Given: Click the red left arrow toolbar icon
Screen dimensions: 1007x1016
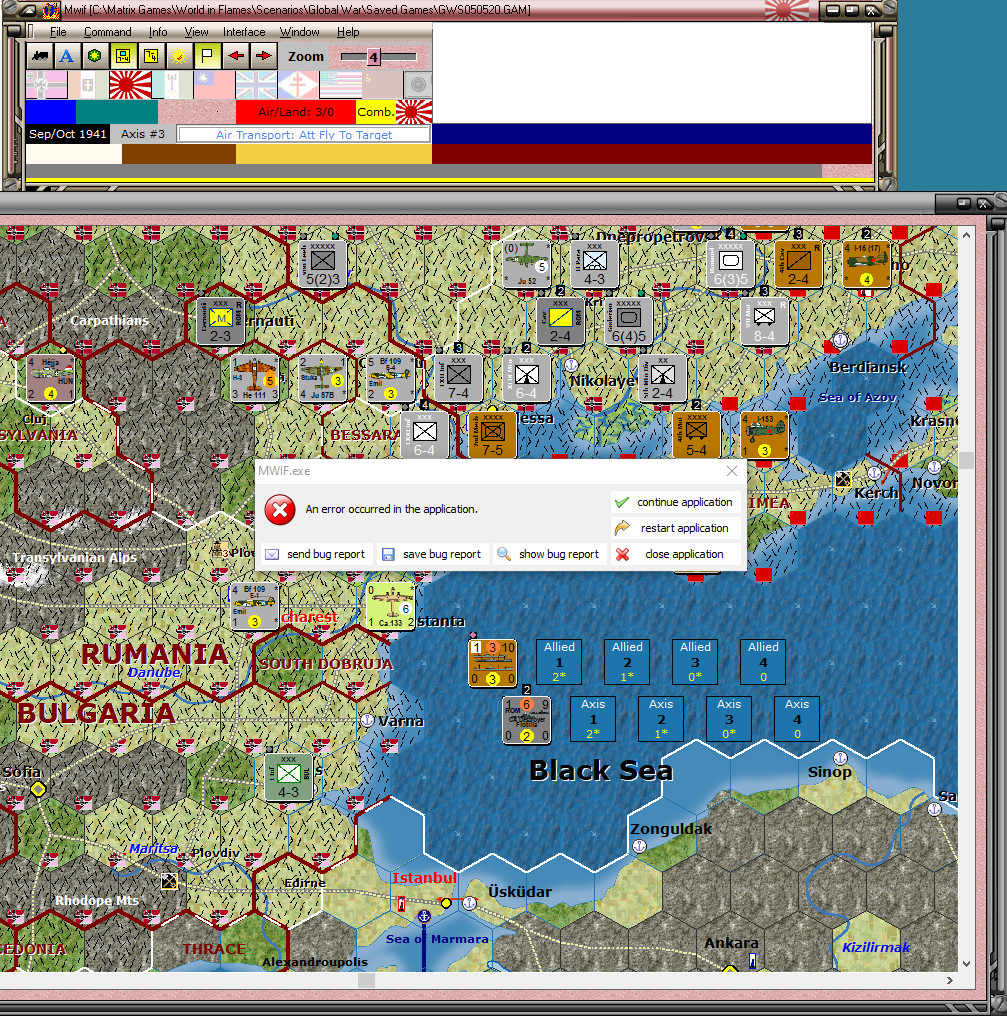Looking at the screenshot, I should click(x=235, y=56).
